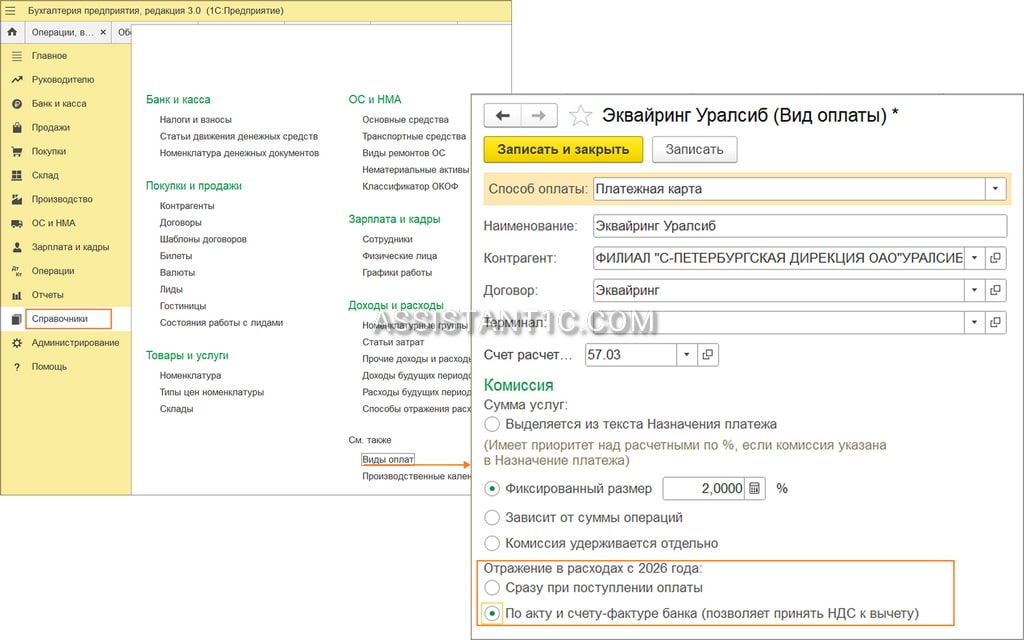Go to the home page icon tab
1024x640 pixels.
[12, 32]
